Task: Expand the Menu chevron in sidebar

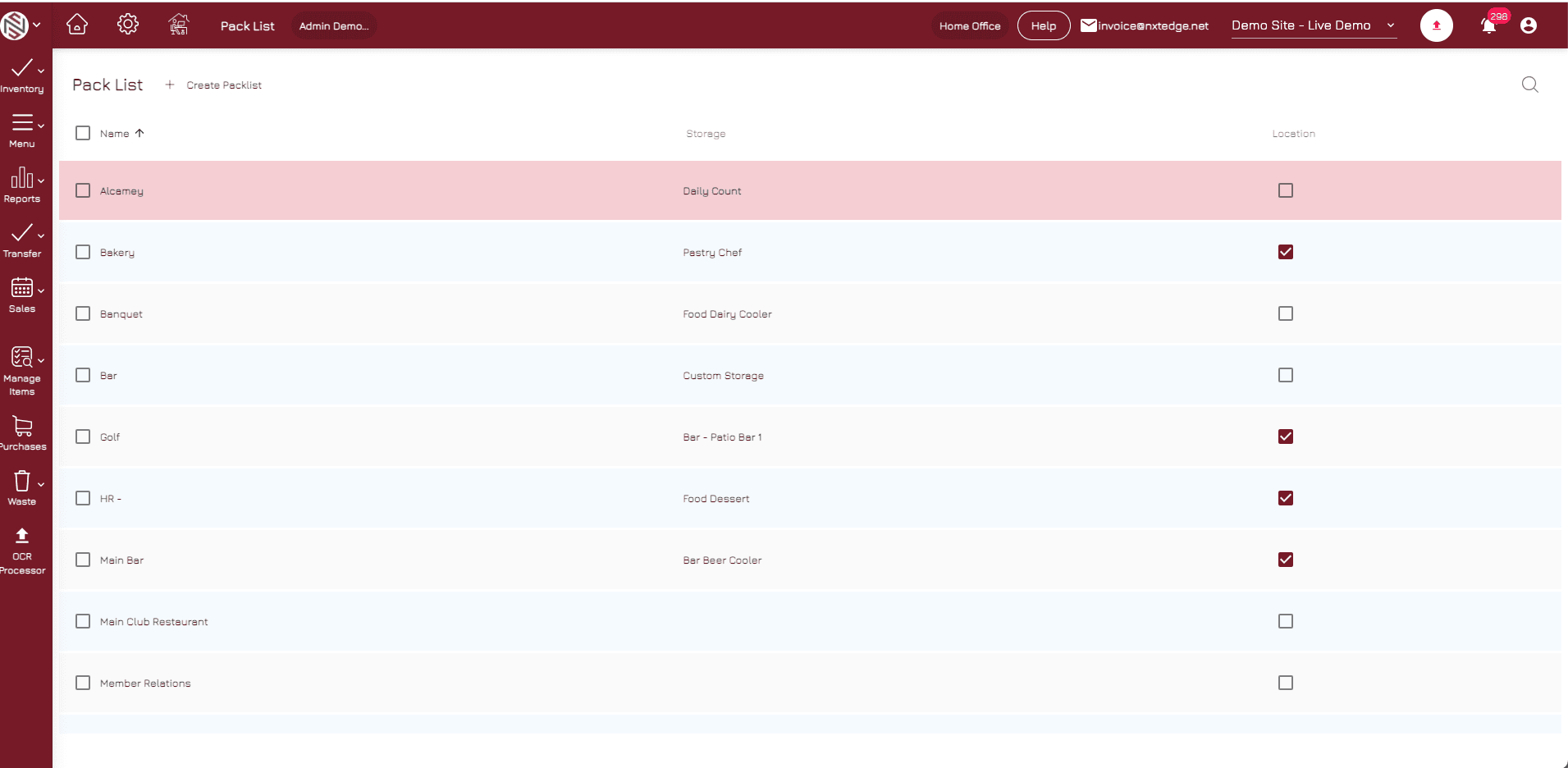Action: point(41,126)
